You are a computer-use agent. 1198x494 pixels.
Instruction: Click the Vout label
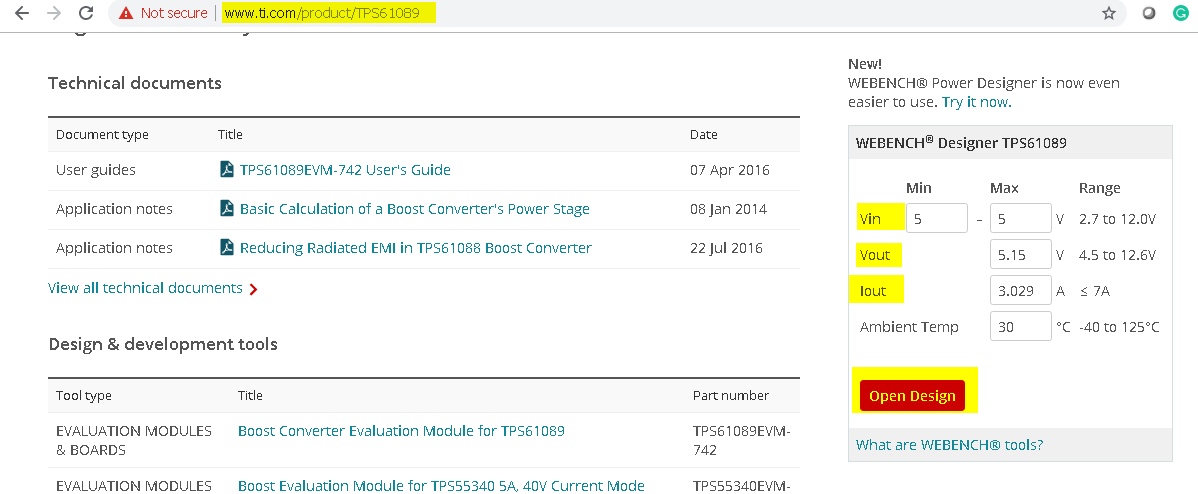[x=875, y=255]
